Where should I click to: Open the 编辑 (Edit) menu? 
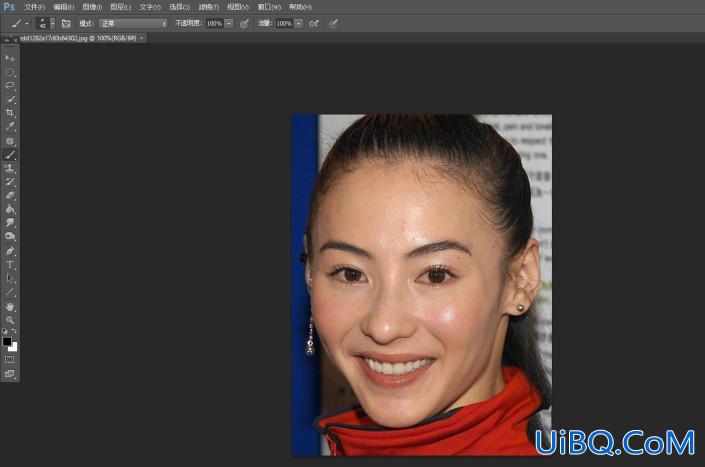(63, 7)
